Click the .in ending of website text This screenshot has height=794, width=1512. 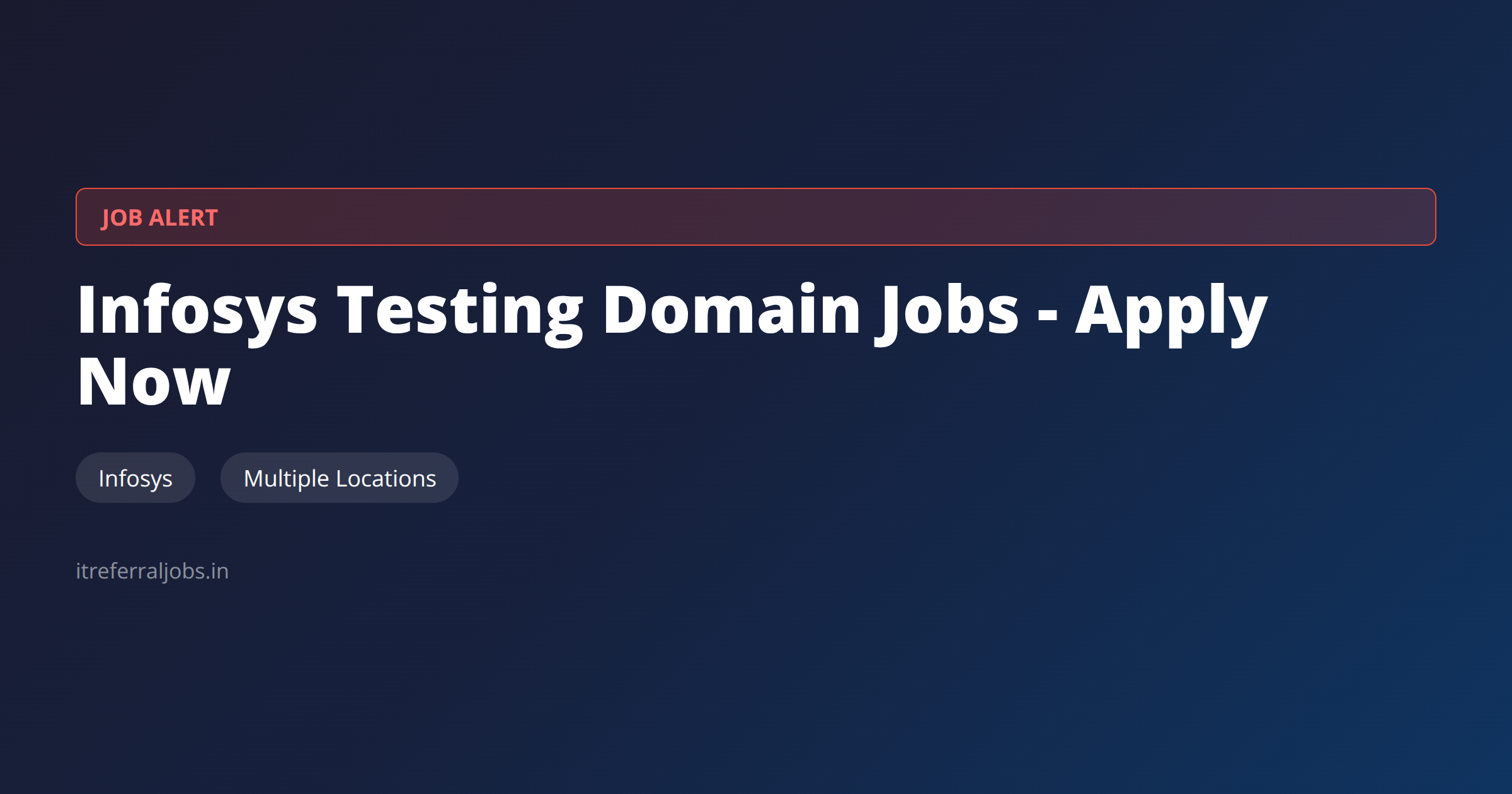point(217,571)
